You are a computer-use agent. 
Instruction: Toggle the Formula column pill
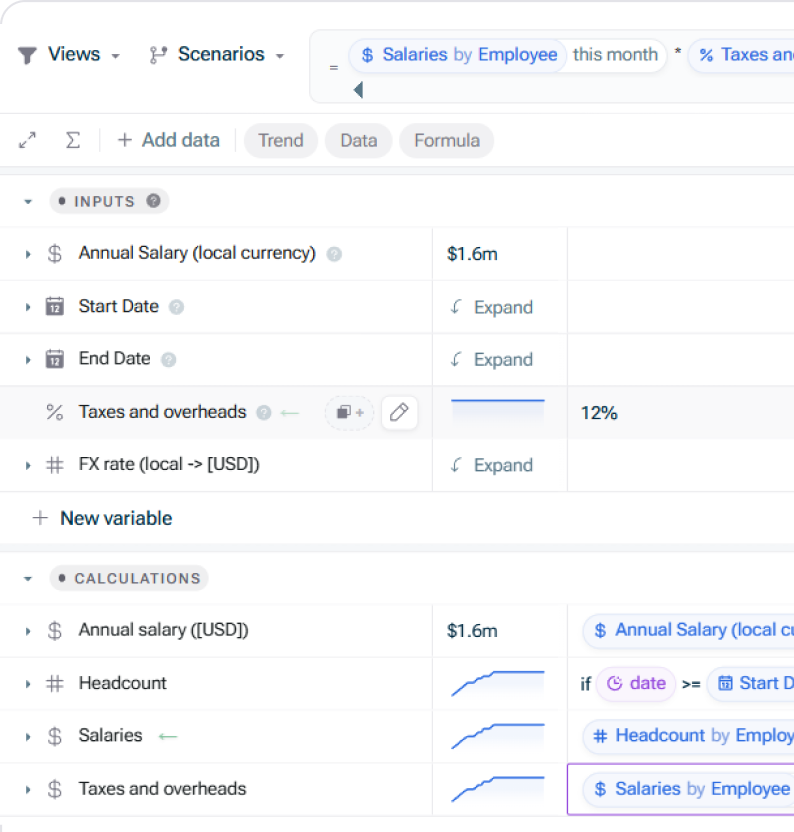[446, 141]
